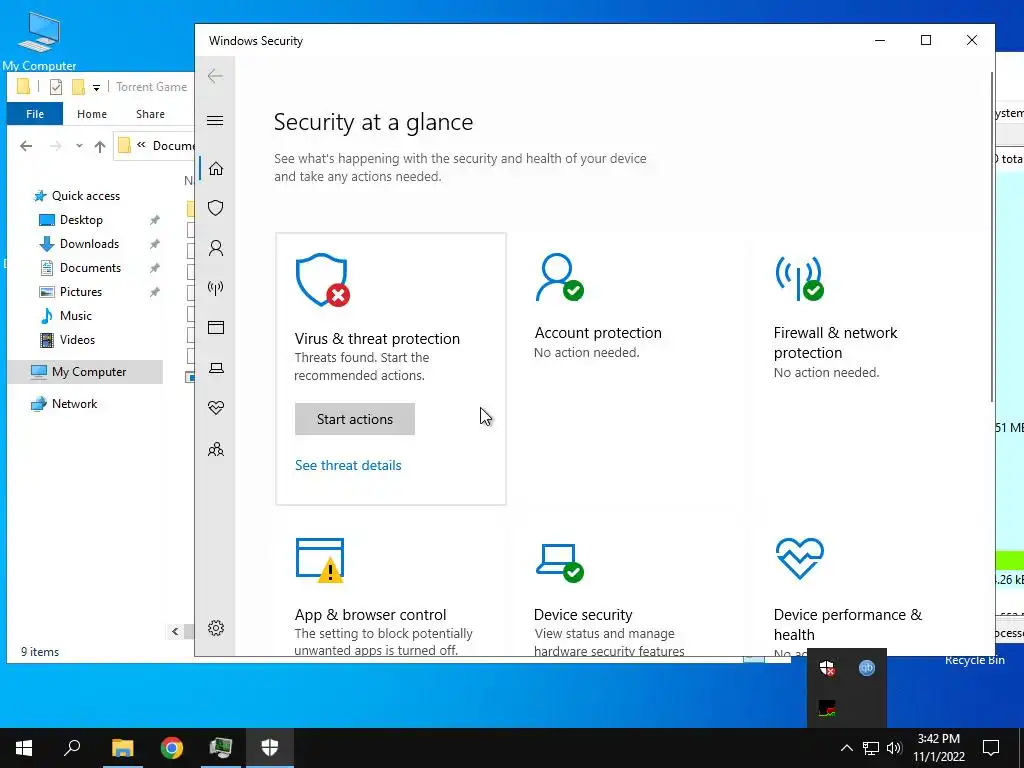Click the Device security tile icon
The height and width of the screenshot is (768, 1024).
(x=560, y=562)
